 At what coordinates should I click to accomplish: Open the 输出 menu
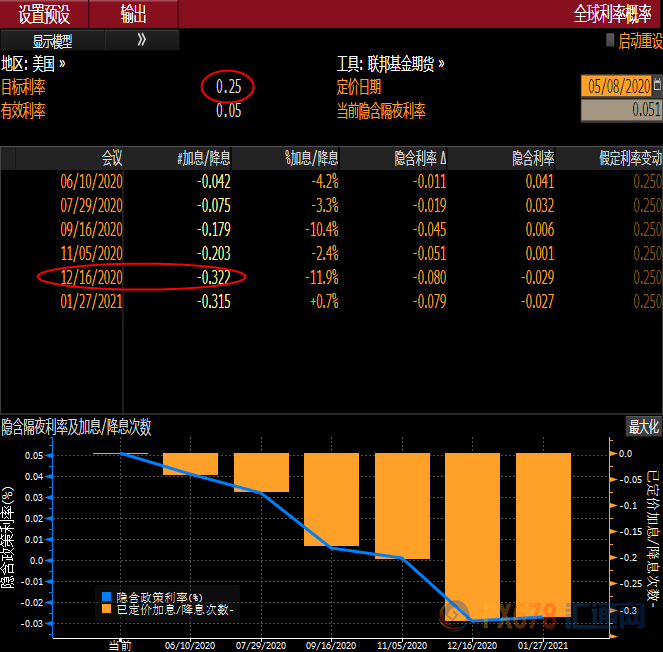[133, 14]
